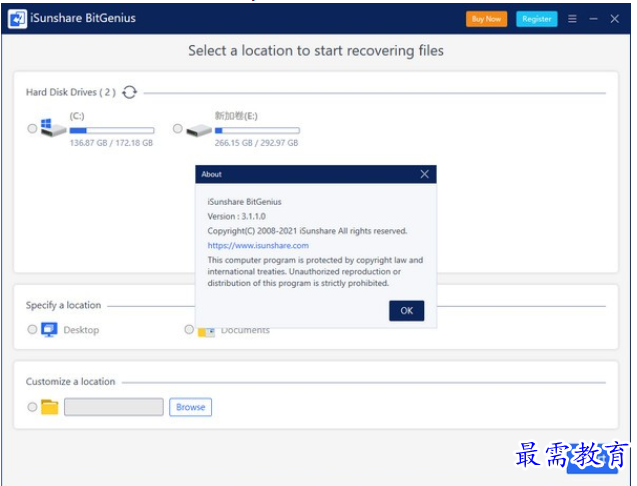Select the custom location radio button
637x486 pixels.
click(32, 407)
